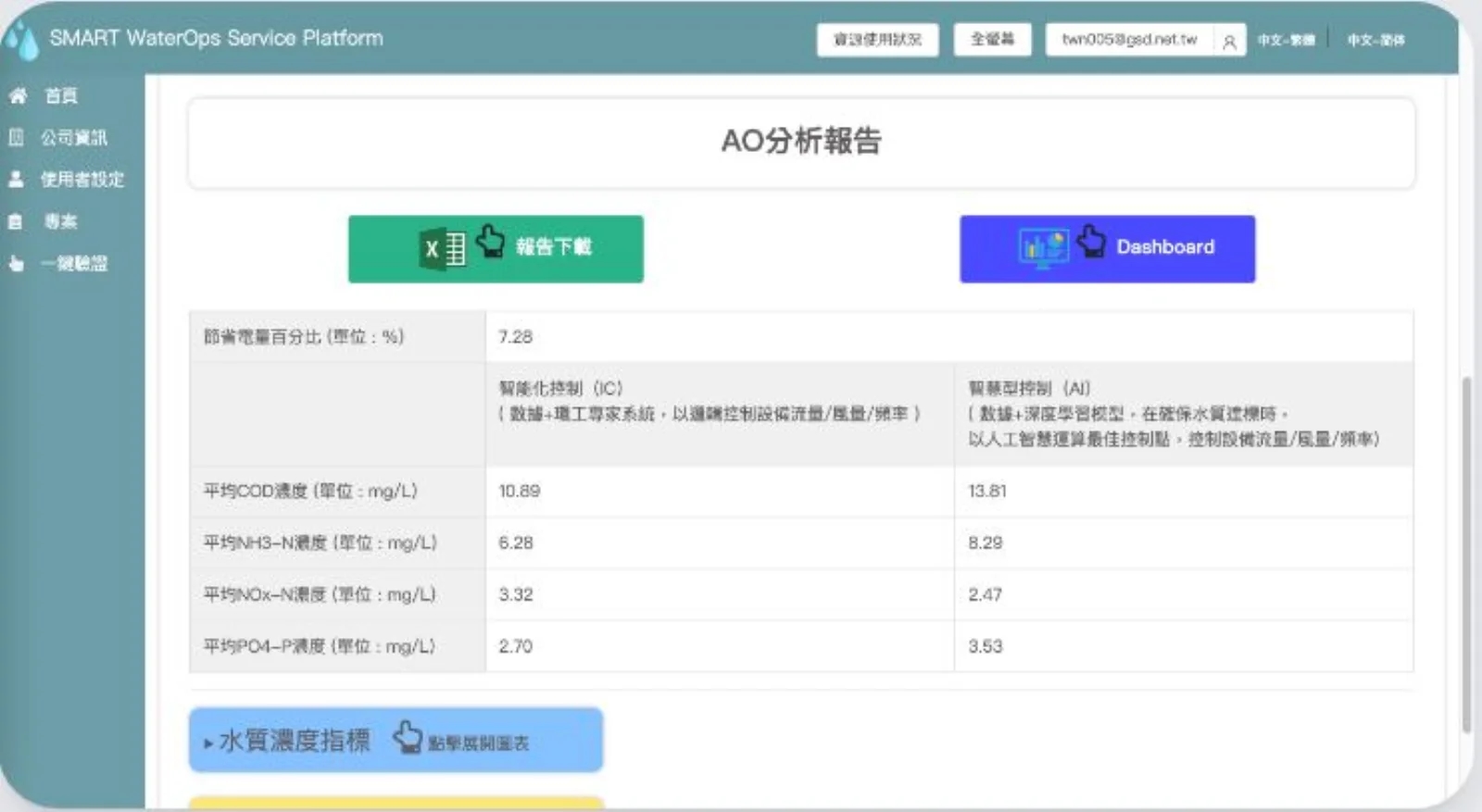Select the PO4-P value 2.70
Screen dimensions: 1482x812
click(515, 646)
